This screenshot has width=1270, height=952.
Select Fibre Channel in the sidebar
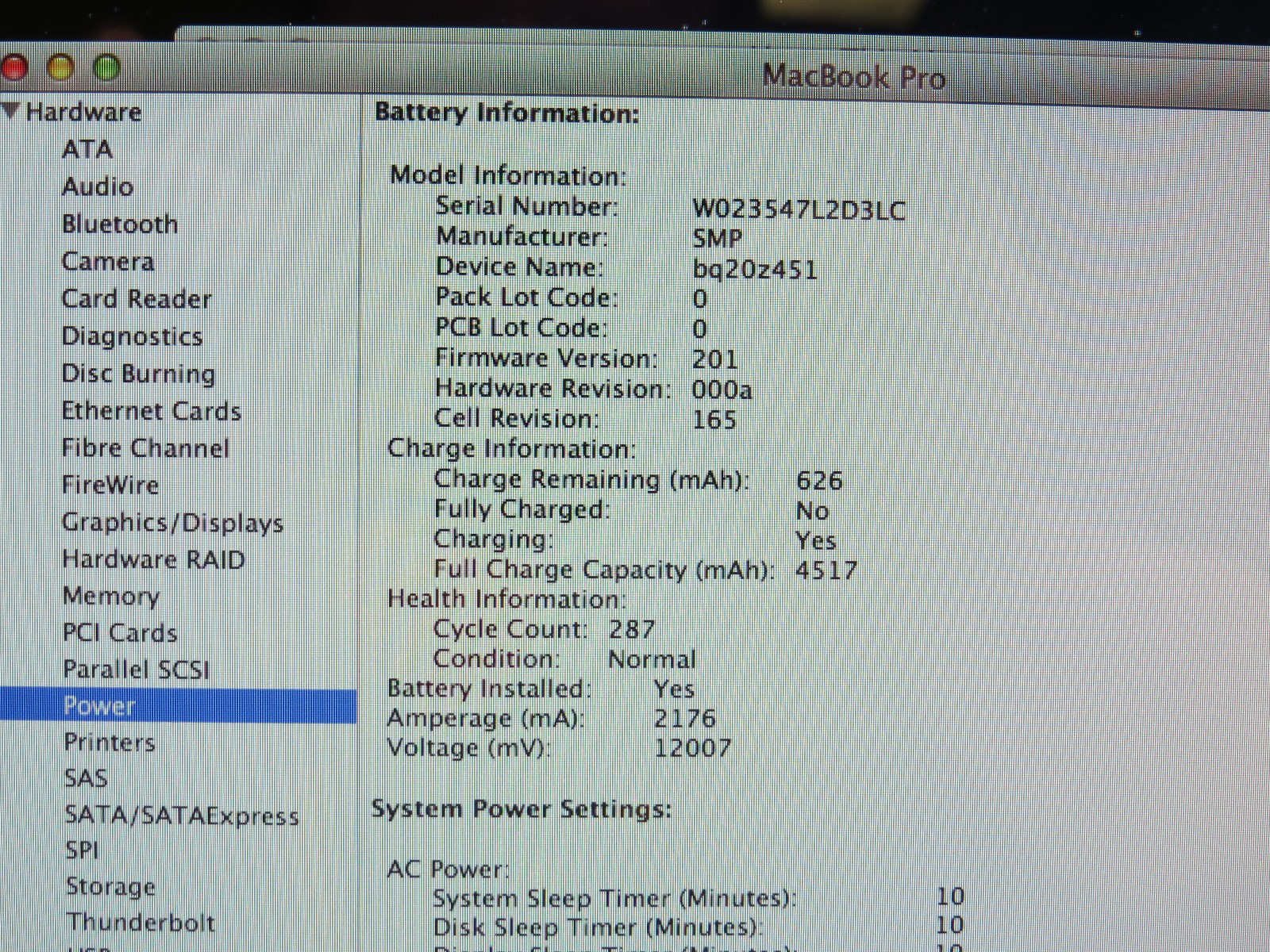[x=145, y=448]
